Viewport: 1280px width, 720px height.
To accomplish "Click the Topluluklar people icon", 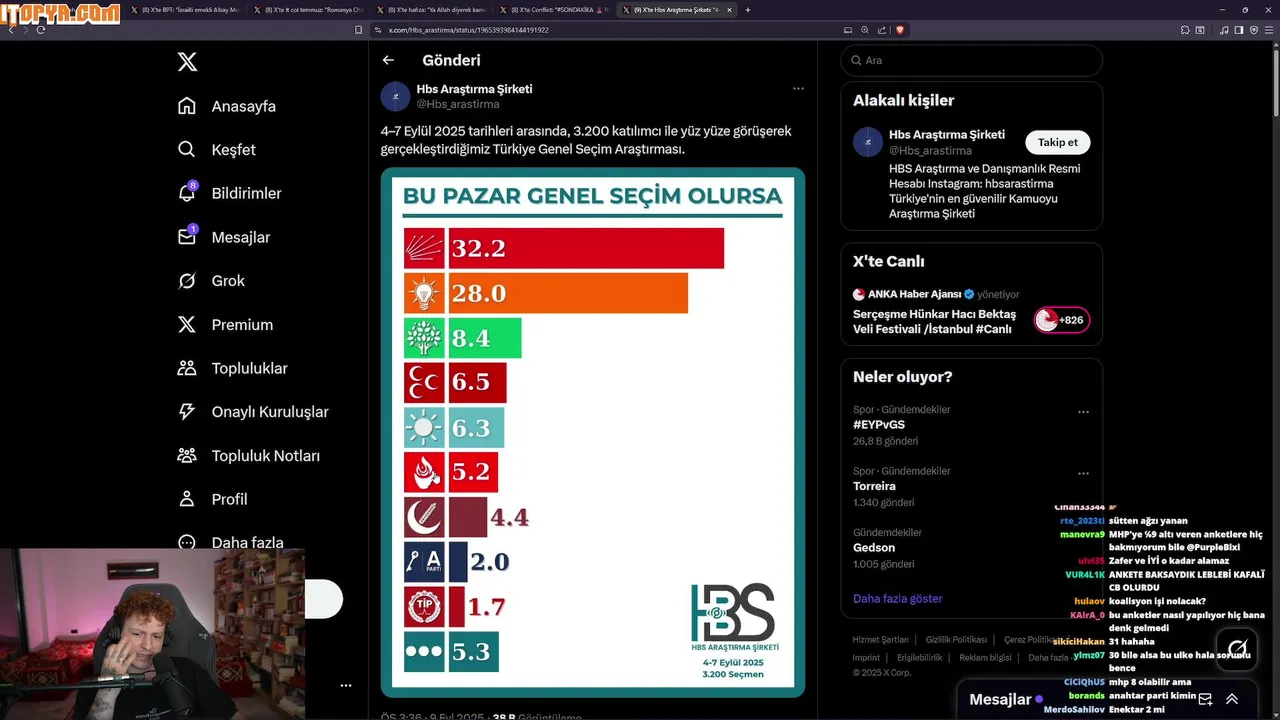I will coord(187,368).
